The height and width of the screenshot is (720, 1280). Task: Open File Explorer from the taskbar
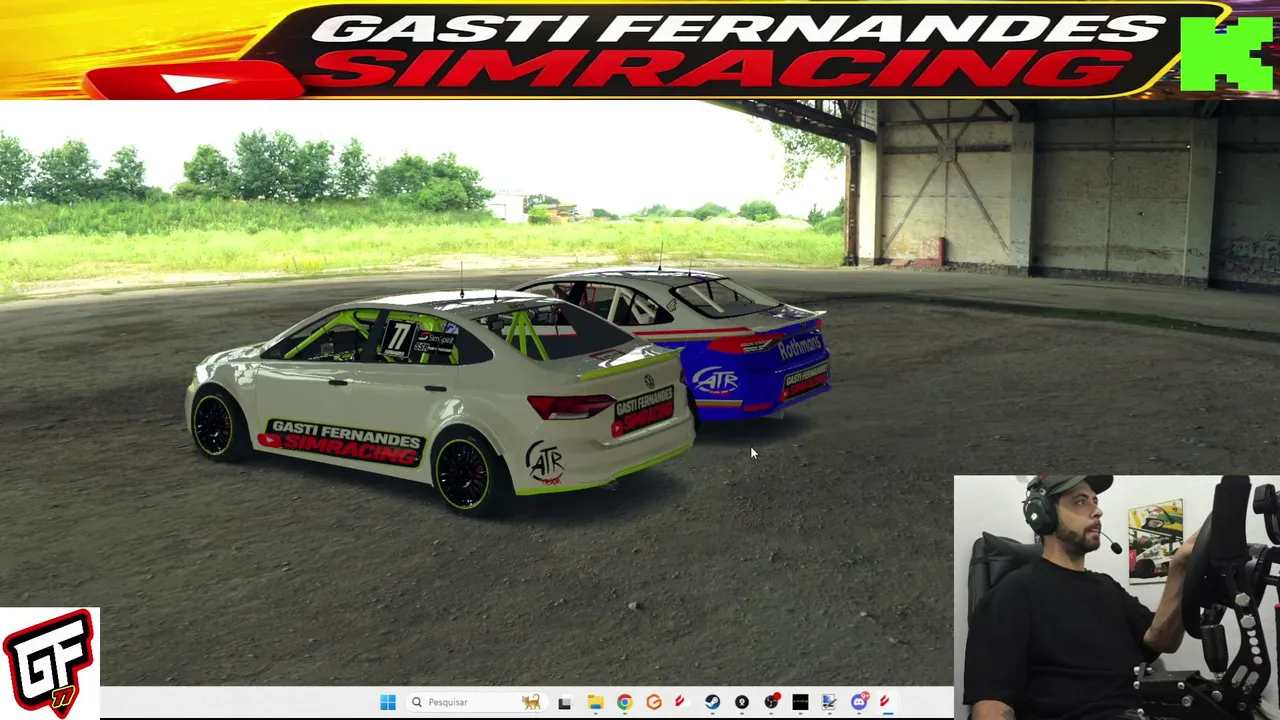[595, 702]
